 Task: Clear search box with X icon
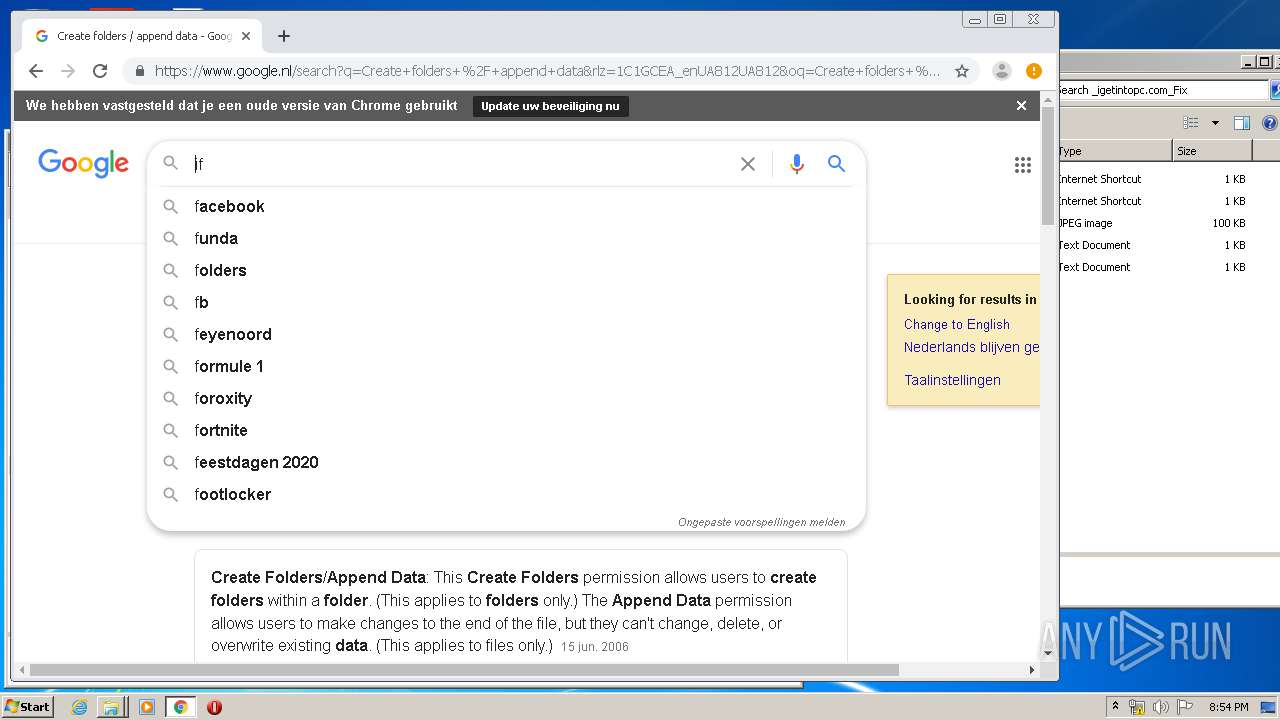tap(748, 164)
